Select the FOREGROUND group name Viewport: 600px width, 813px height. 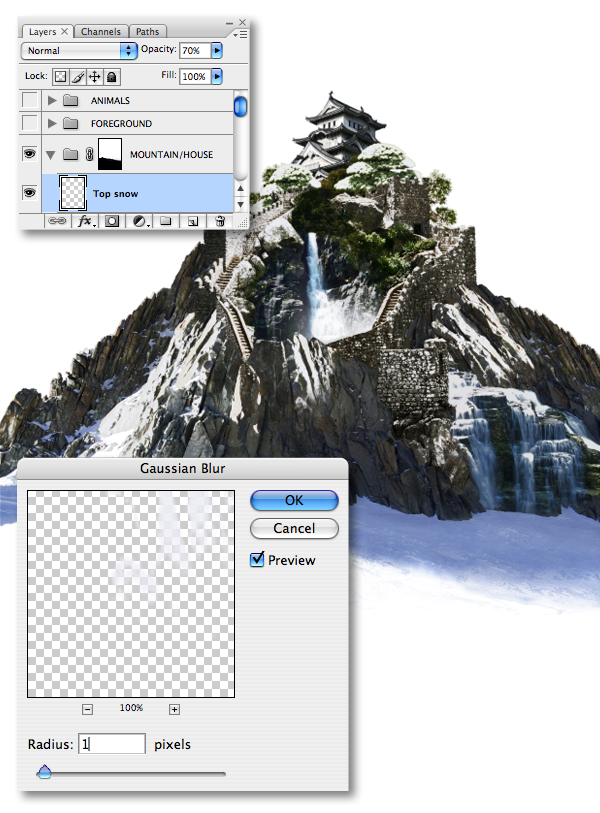pyautogui.click(x=121, y=124)
